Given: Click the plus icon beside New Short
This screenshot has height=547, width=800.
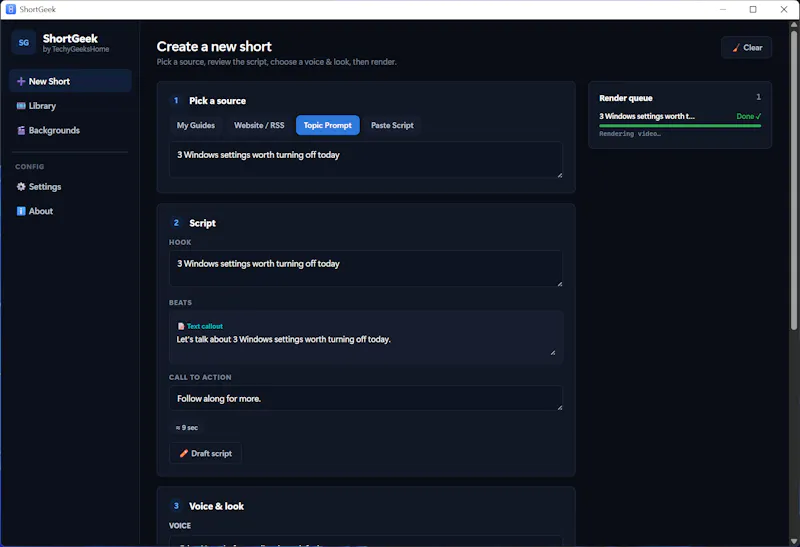Looking at the screenshot, I should click(x=21, y=81).
